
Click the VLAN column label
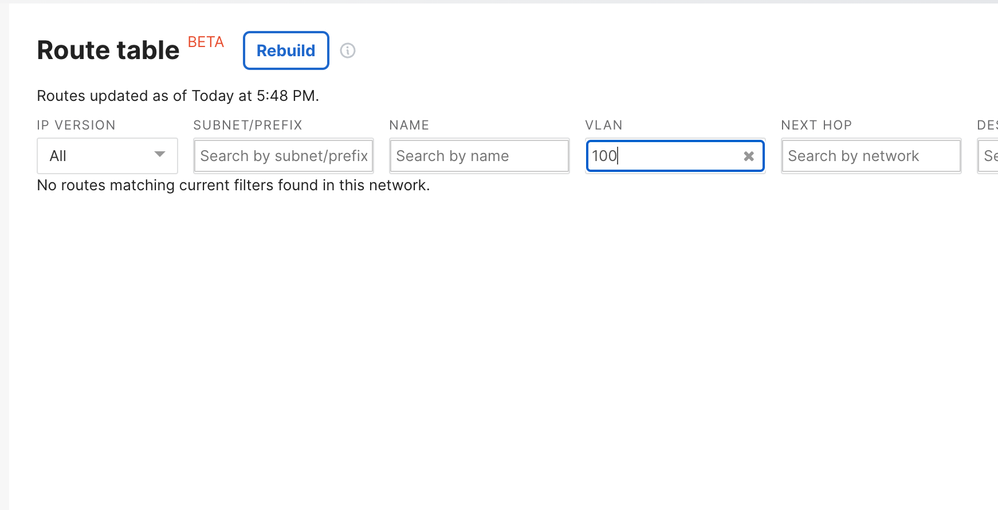click(x=604, y=125)
